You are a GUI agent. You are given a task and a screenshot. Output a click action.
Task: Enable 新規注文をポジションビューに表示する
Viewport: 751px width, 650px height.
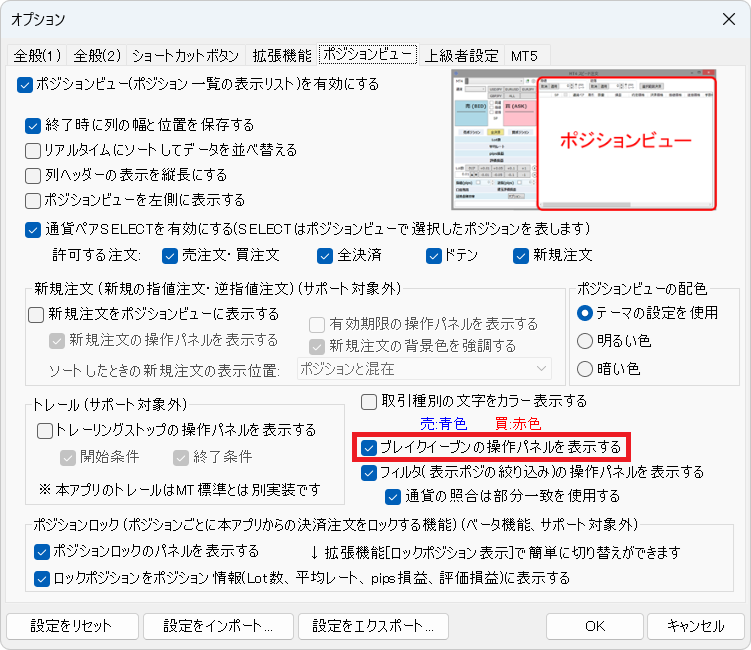coord(36,315)
